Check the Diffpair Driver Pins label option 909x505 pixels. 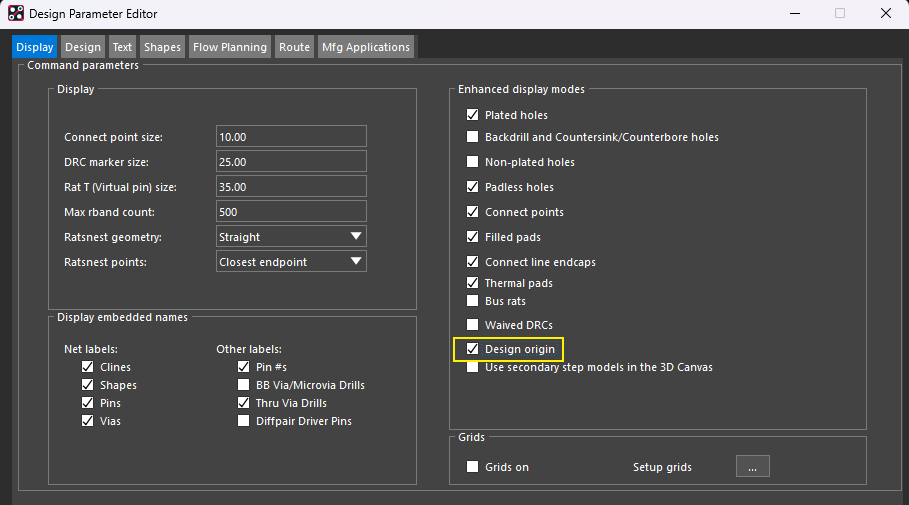pos(244,421)
